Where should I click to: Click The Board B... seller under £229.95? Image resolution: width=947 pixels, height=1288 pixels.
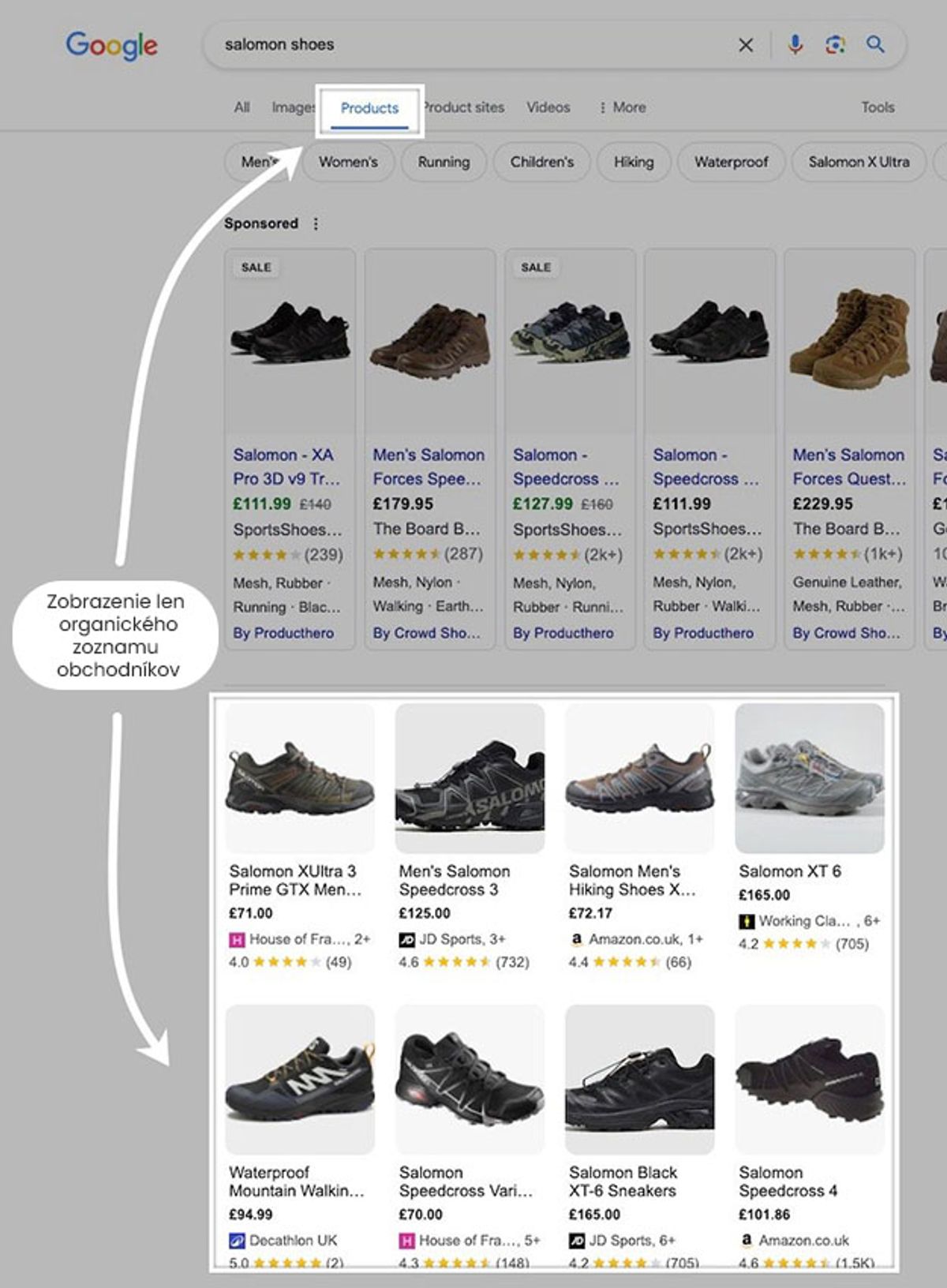846,529
